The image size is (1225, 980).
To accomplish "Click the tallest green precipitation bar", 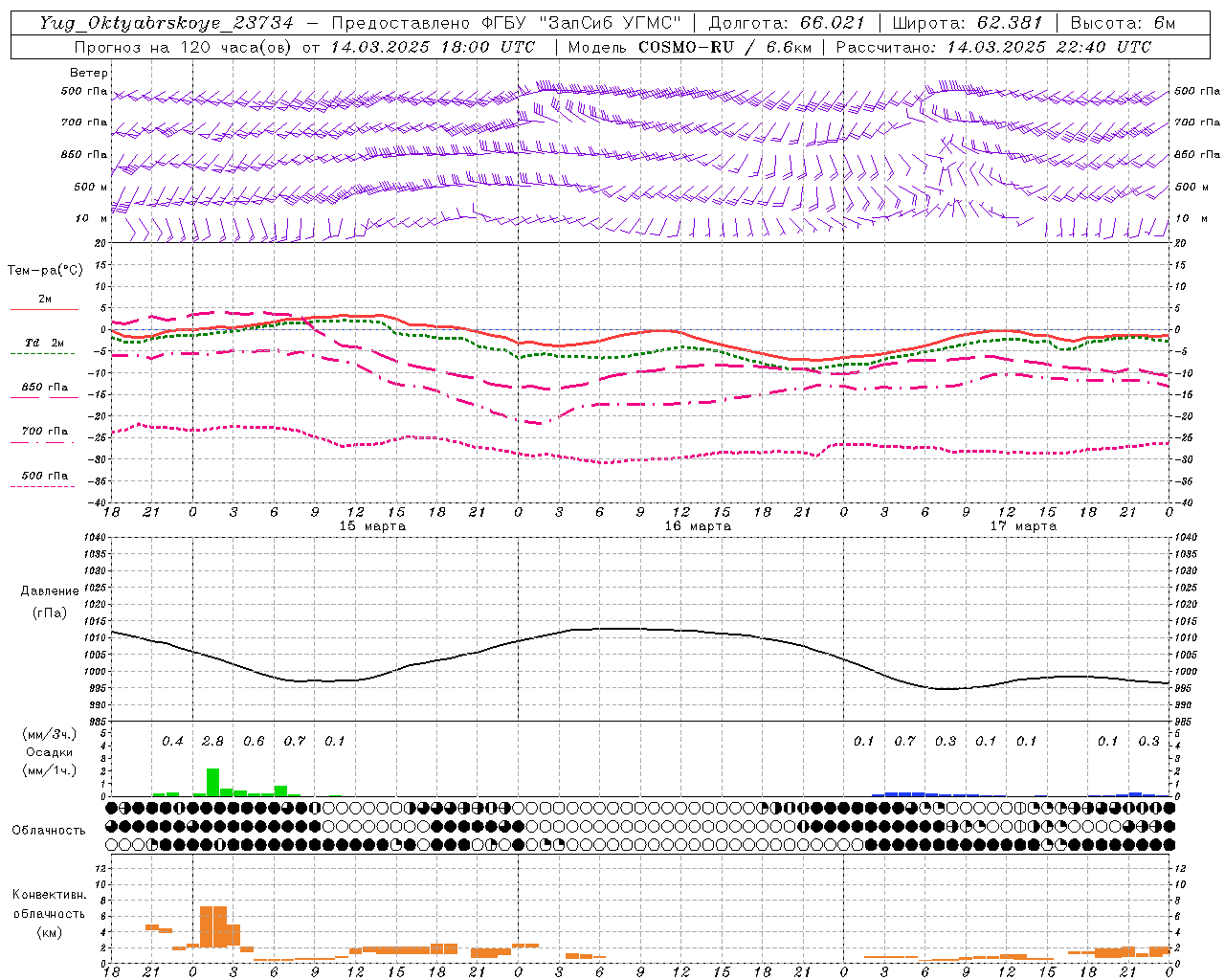I will click(212, 782).
